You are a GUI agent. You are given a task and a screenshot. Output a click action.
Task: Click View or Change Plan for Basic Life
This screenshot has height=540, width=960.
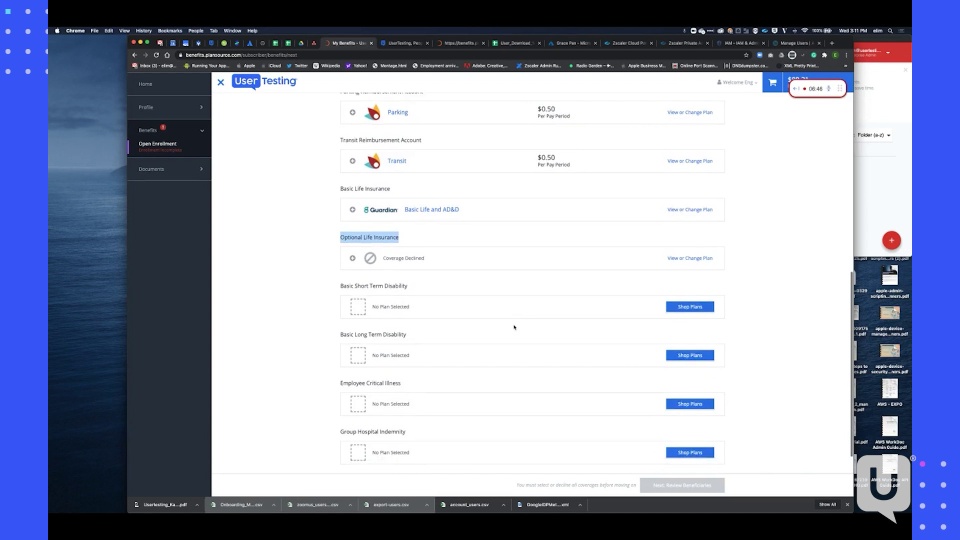(689, 209)
